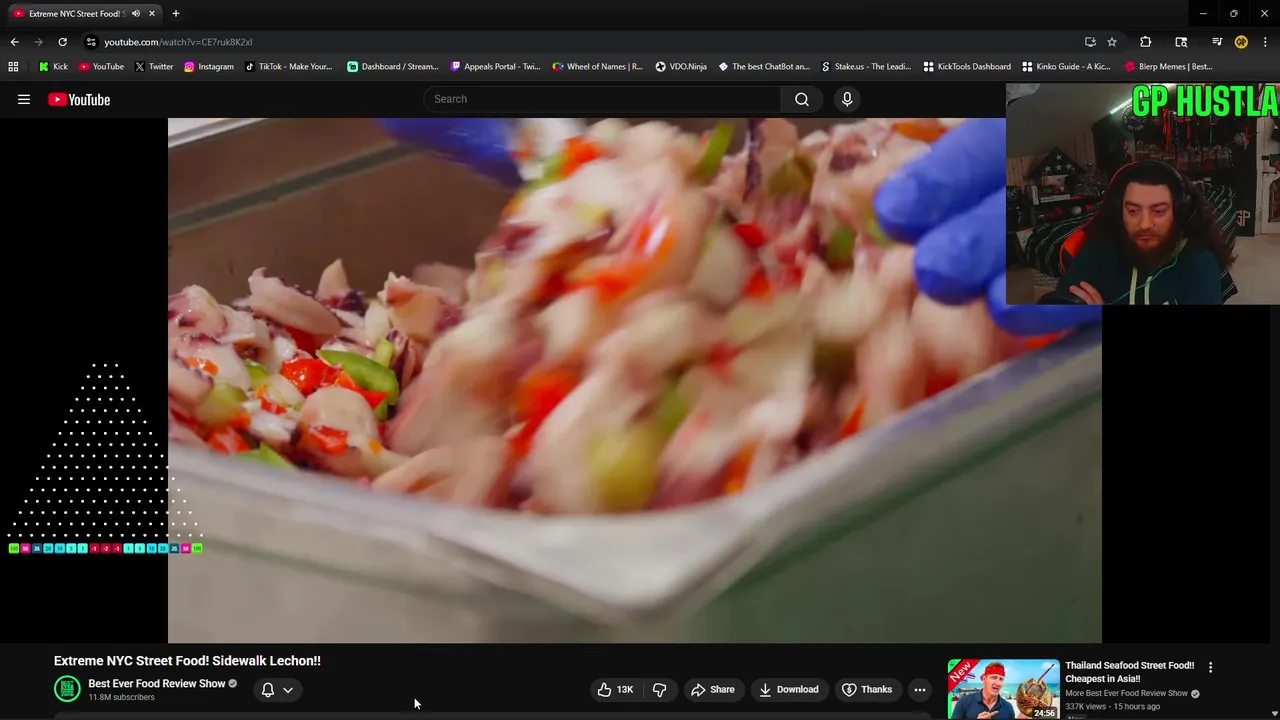Close the Extreme NYC Street Food tab
This screenshot has width=1280, height=720.
coord(152,14)
